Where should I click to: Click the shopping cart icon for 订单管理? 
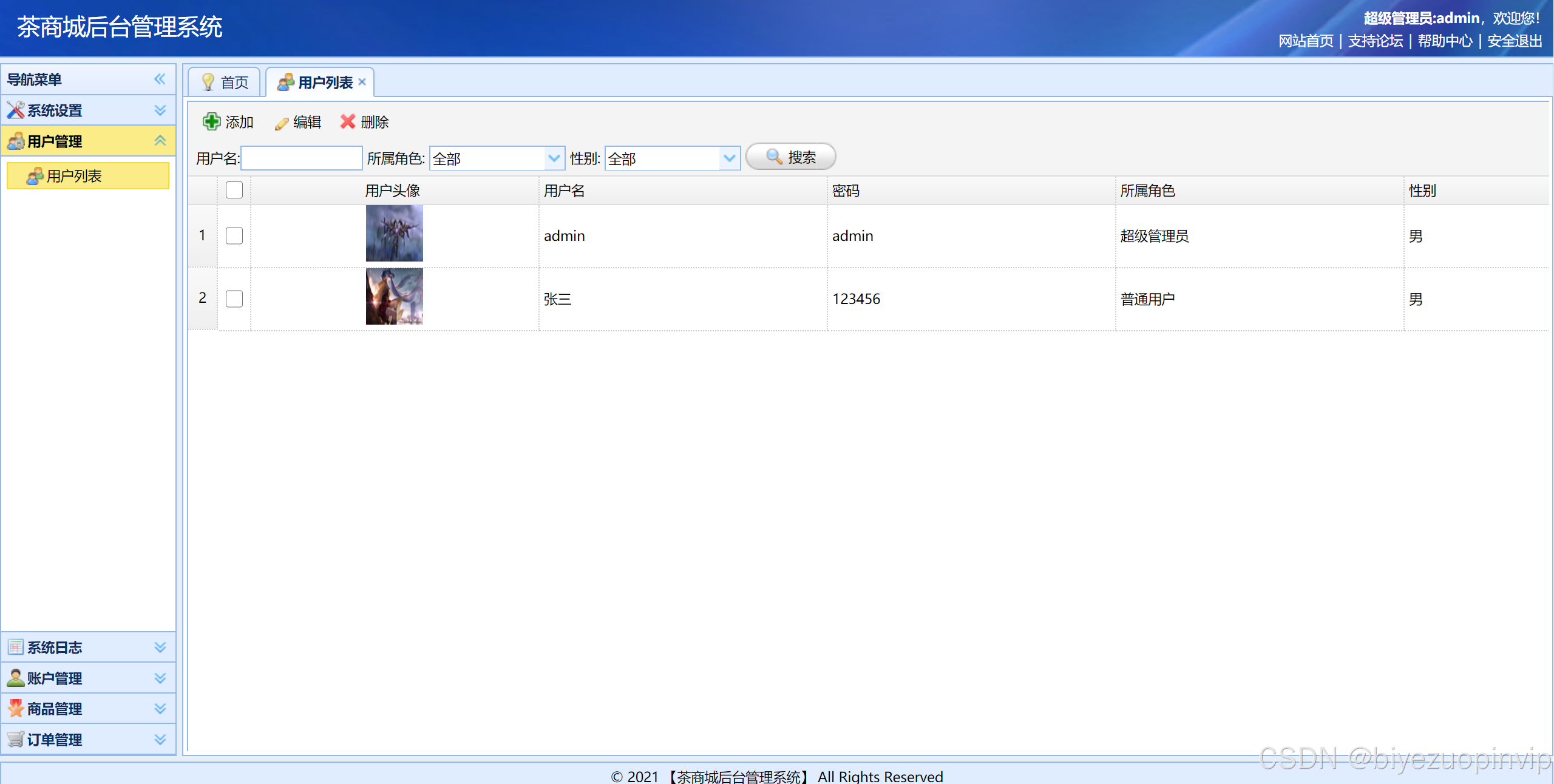click(x=15, y=739)
